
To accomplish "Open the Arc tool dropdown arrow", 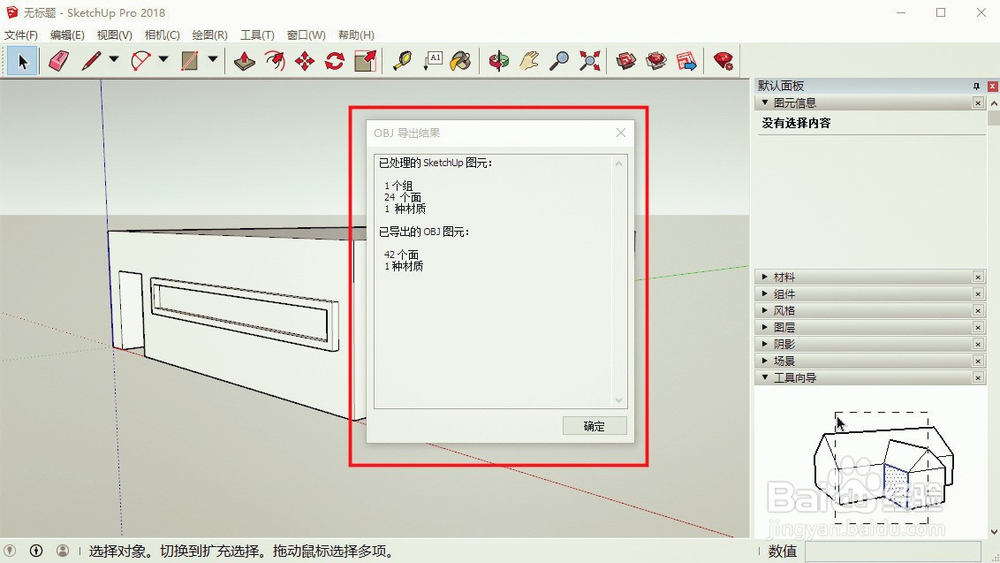I will 163,59.
